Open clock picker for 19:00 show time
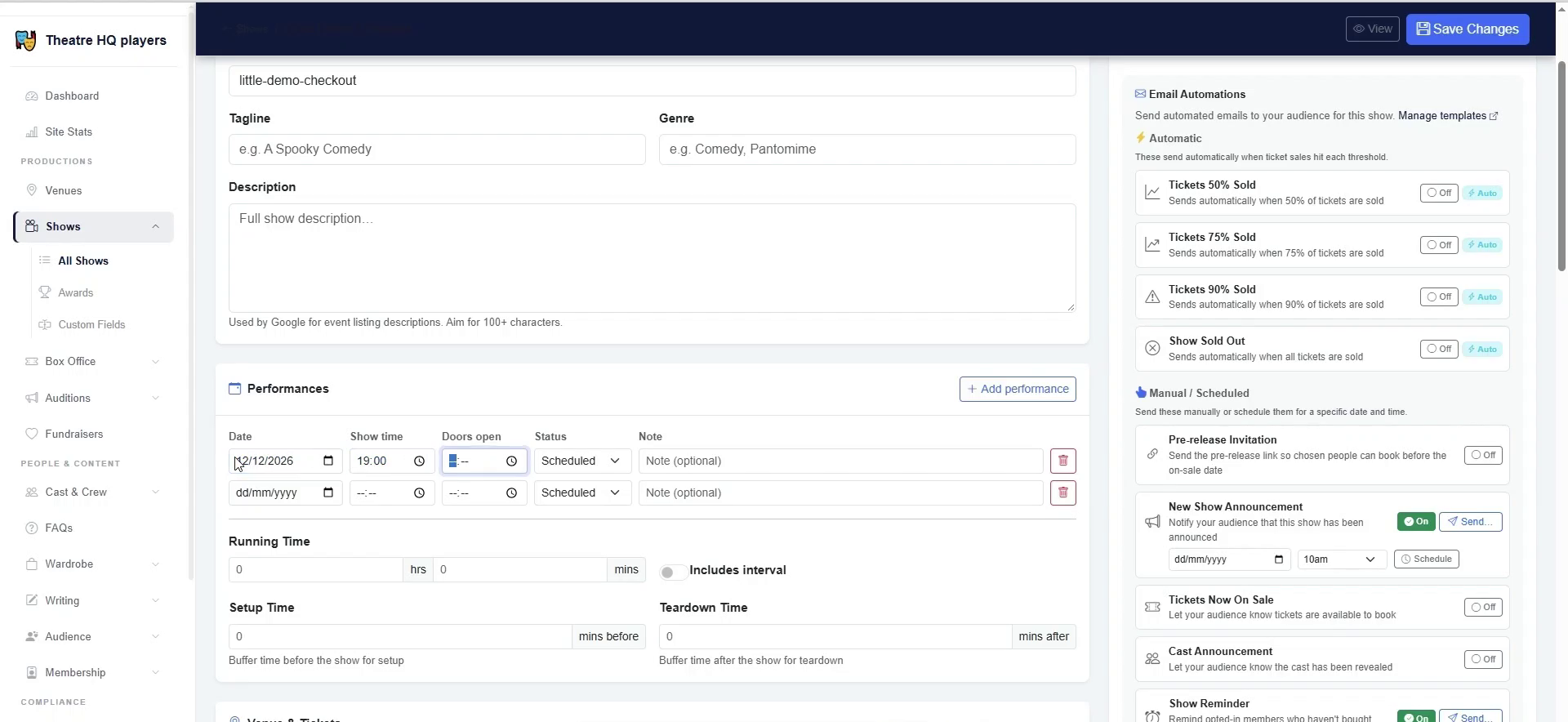 419,461
